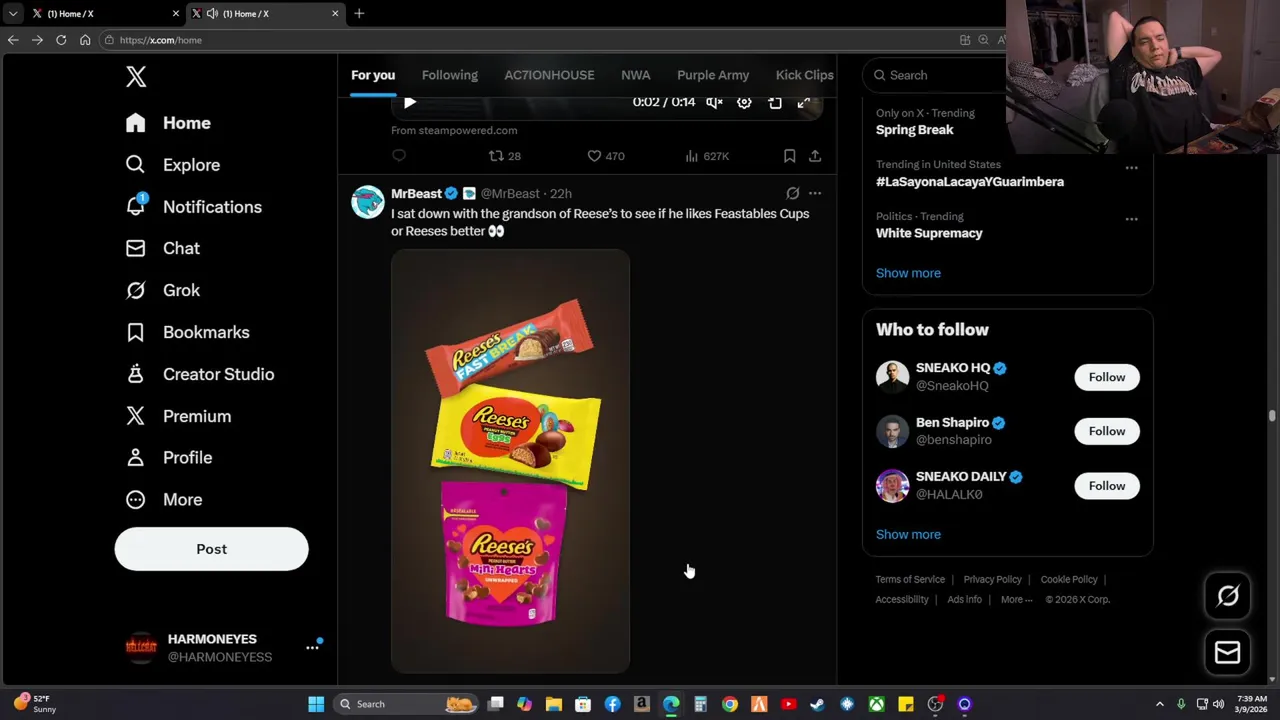
Task: Switch to the Following tab
Action: pos(450,75)
